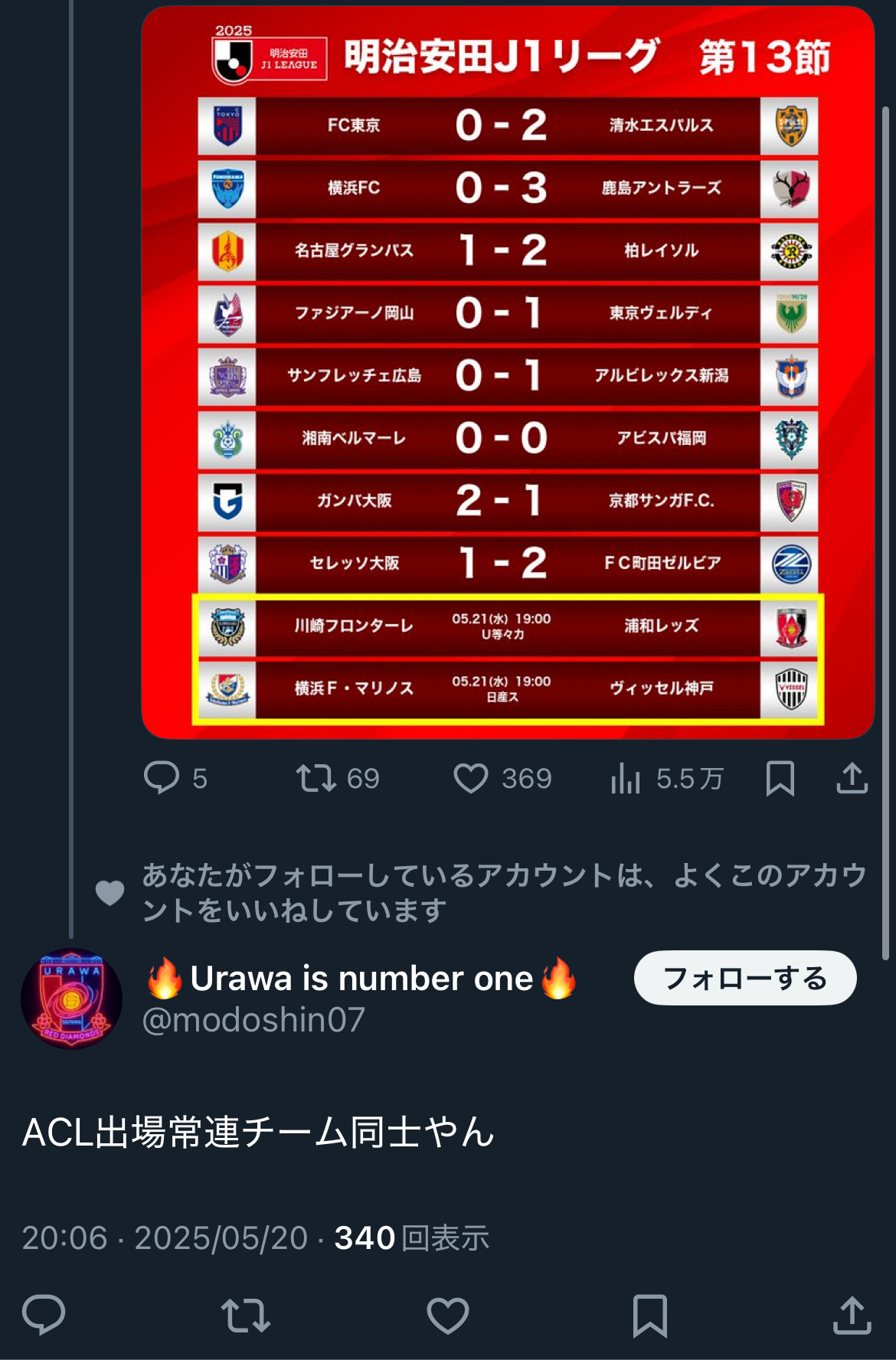Tap the ACL出場常連チーム同士やん tweet text
The image size is (896, 1360).
(258, 1132)
